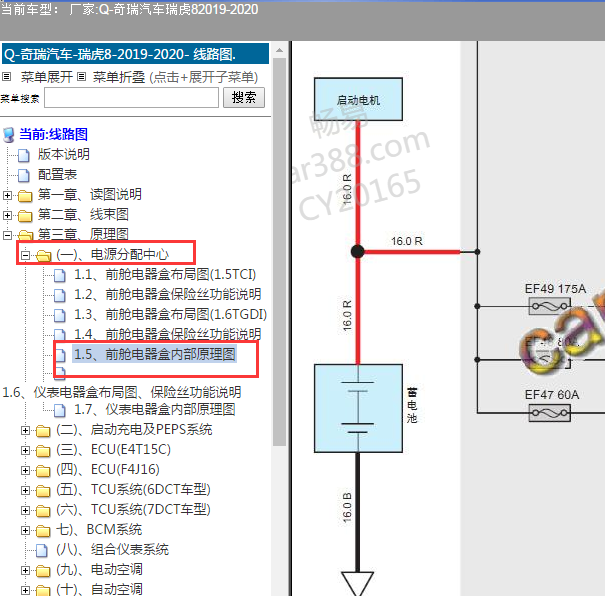The height and width of the screenshot is (596, 605).
Task: Select 第一章、读图说明 tree label
Action: (x=90, y=194)
